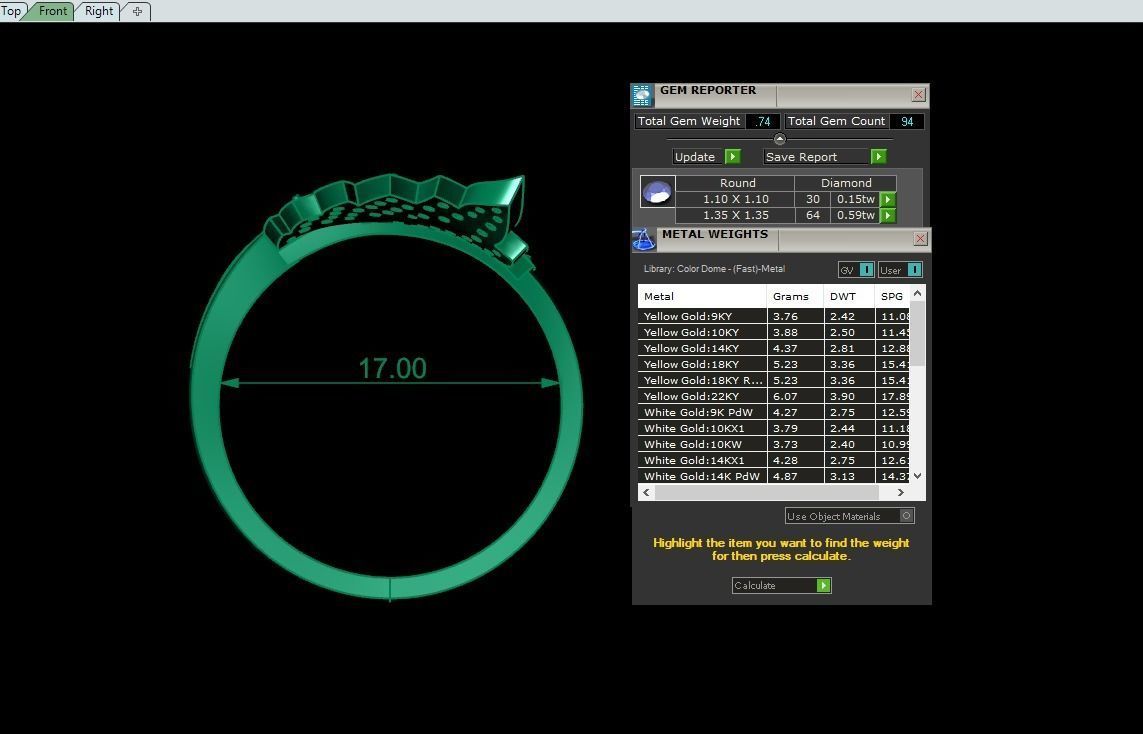Click the horizontal scroll right arrow
Screen dimensions: 1143x734
[901, 492]
